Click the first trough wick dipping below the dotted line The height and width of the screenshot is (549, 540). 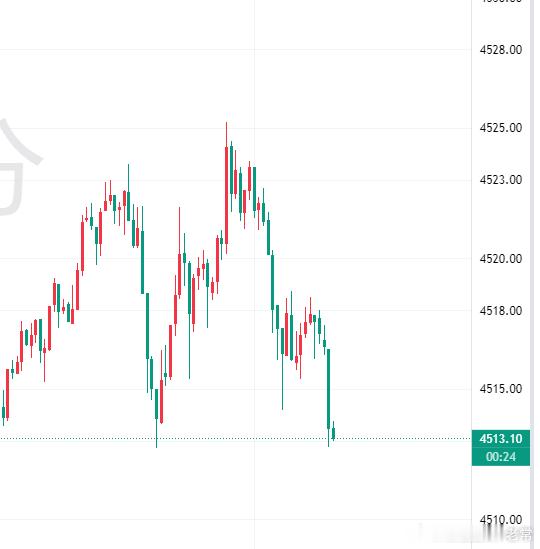pos(157,432)
